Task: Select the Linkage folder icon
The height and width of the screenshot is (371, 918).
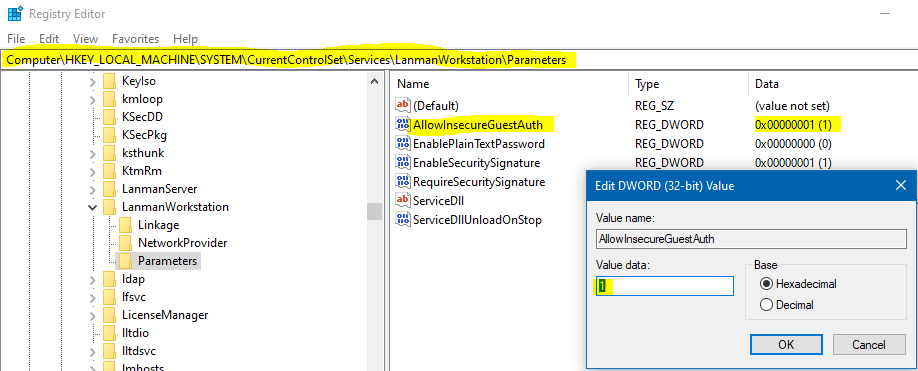Action: [x=126, y=225]
